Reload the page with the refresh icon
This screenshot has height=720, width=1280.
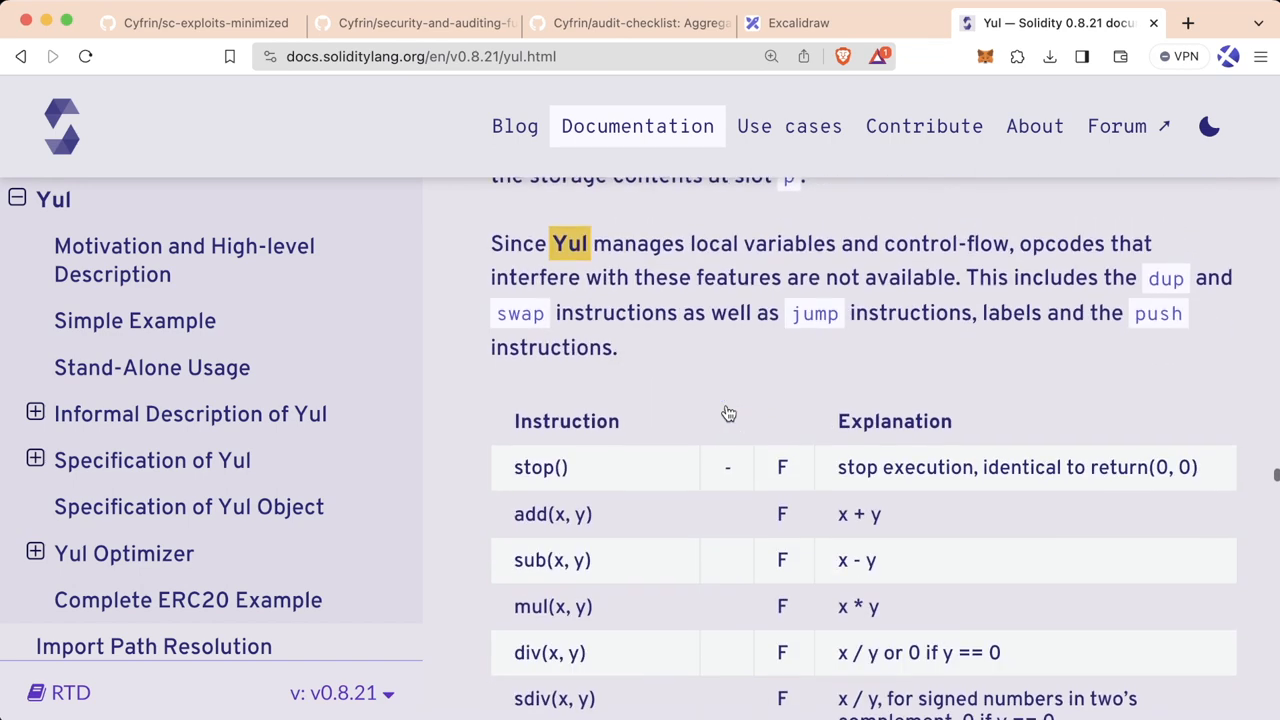pos(85,56)
